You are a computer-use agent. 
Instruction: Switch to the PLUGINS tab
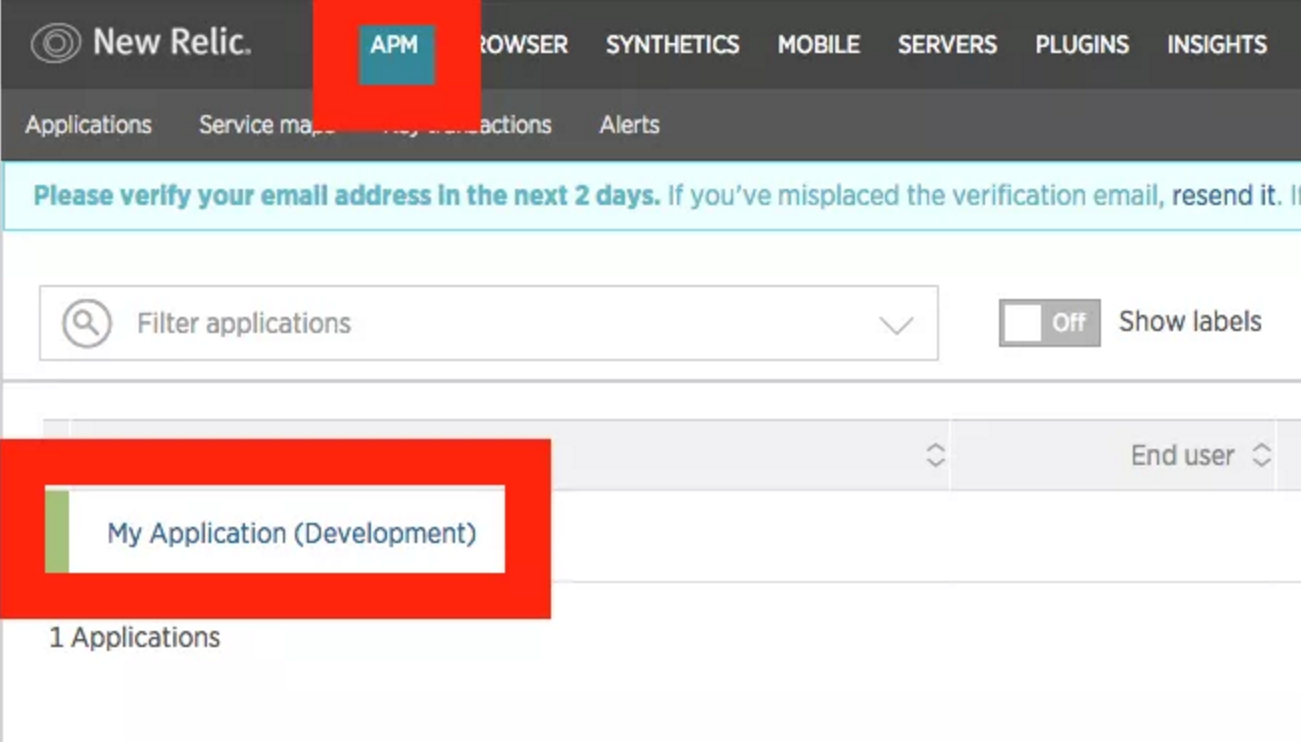tap(1082, 45)
